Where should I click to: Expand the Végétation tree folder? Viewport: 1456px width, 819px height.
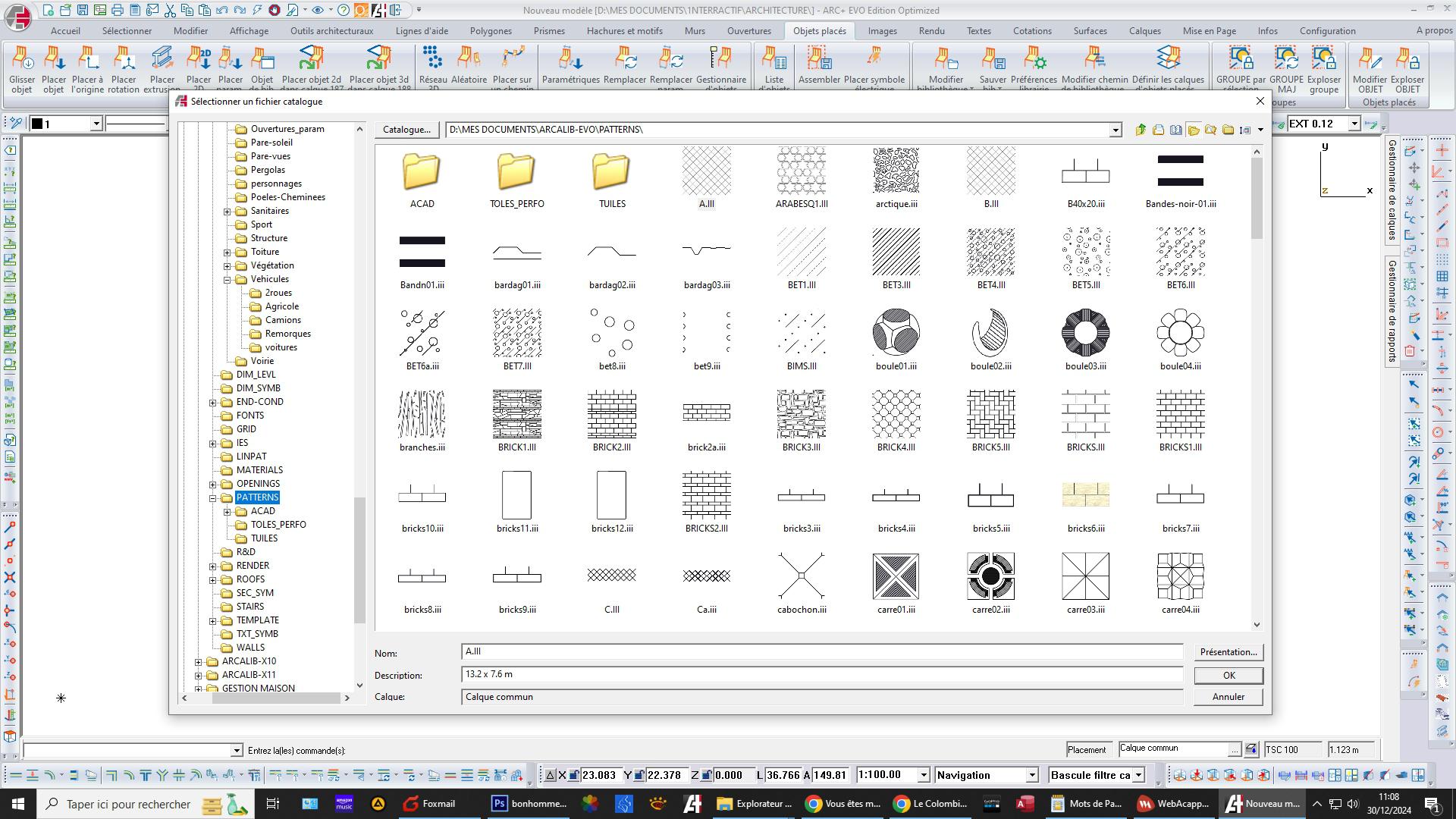pos(227,266)
